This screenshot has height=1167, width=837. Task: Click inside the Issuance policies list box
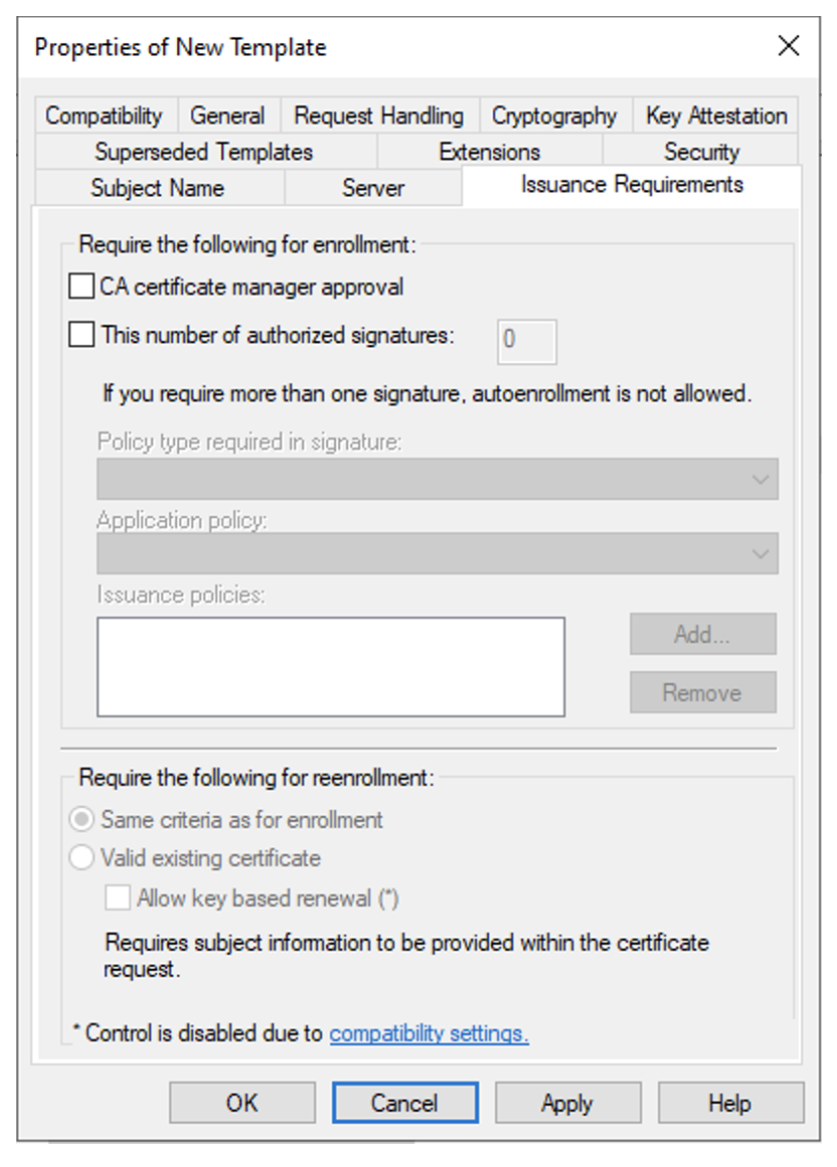330,667
